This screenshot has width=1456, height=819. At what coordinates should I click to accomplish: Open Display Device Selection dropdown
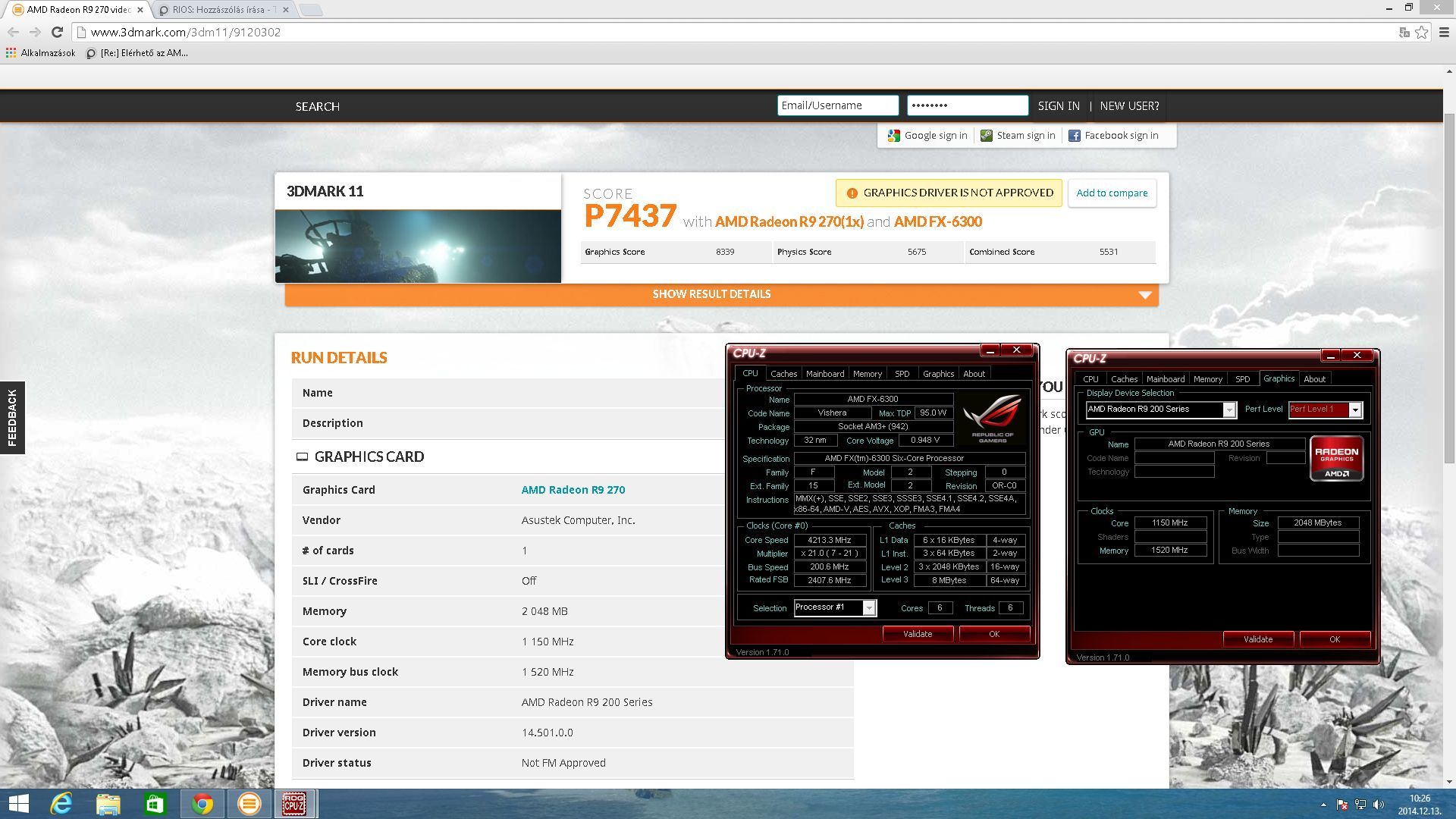(x=1229, y=409)
